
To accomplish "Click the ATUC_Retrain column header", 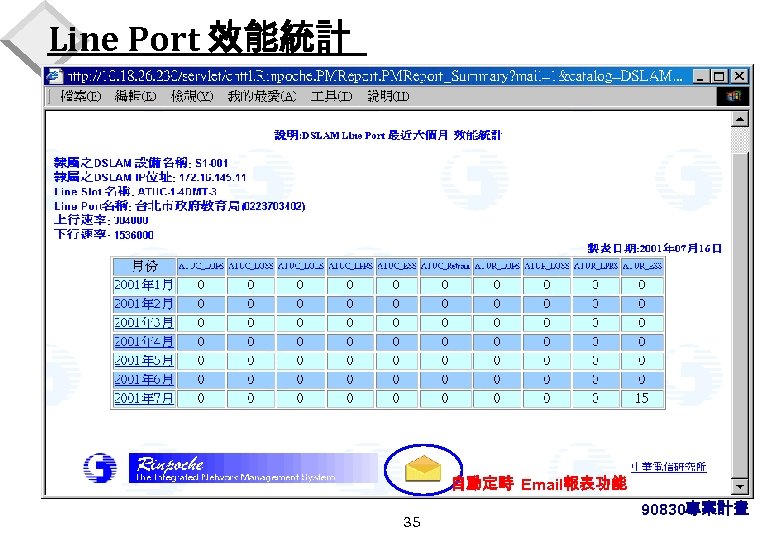I will pyautogui.click(x=445, y=267).
